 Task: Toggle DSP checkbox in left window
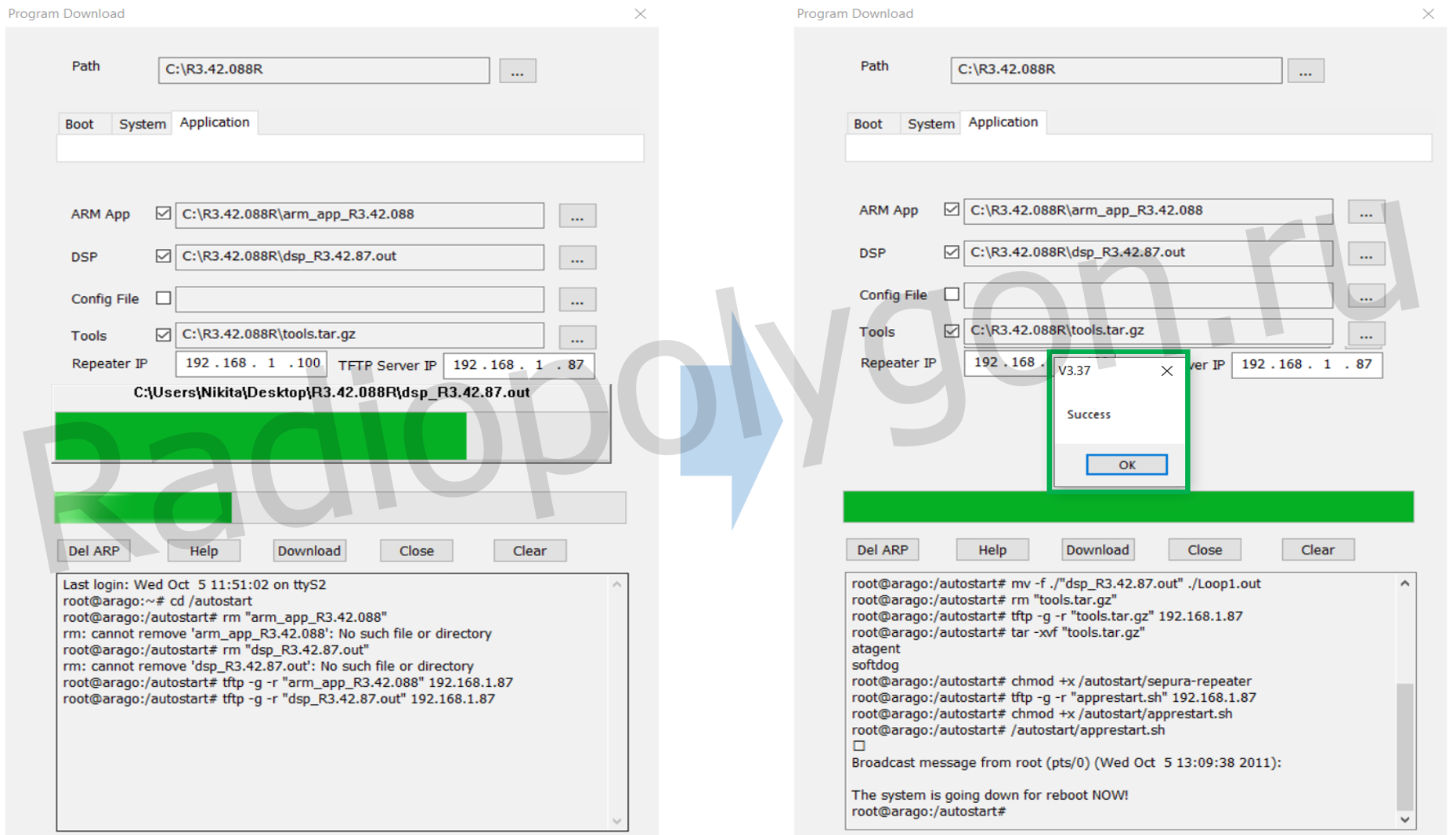[163, 256]
